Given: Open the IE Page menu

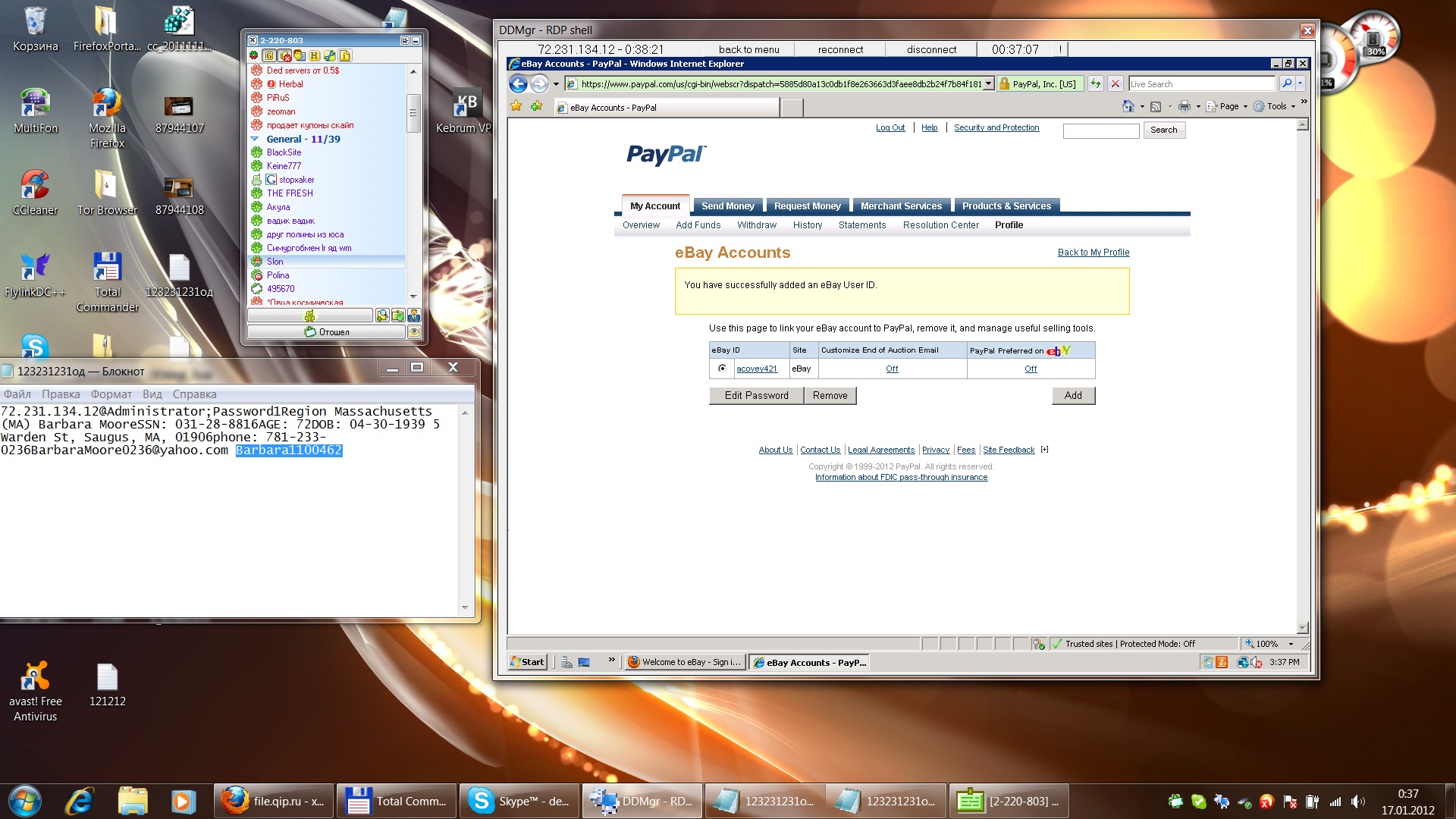Looking at the screenshot, I should coord(1227,106).
